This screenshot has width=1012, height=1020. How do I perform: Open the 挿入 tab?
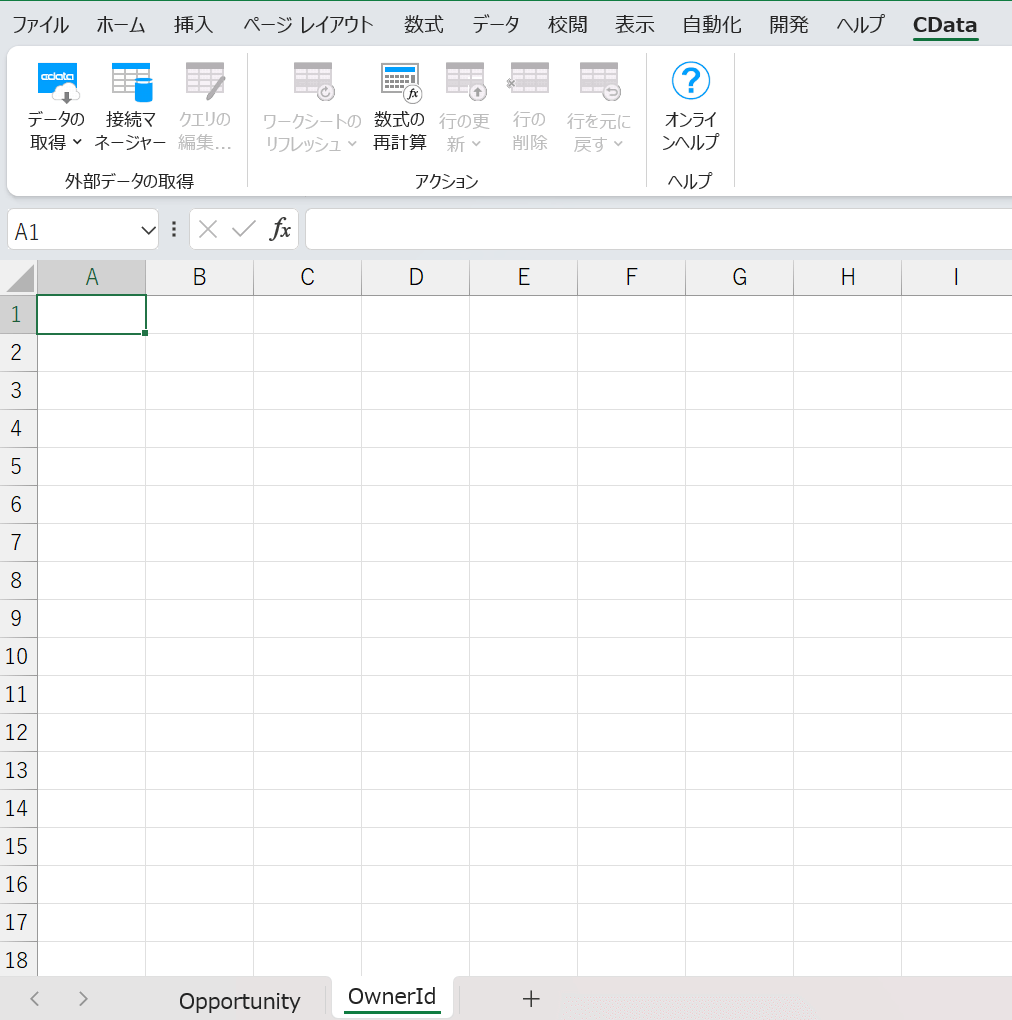[193, 25]
